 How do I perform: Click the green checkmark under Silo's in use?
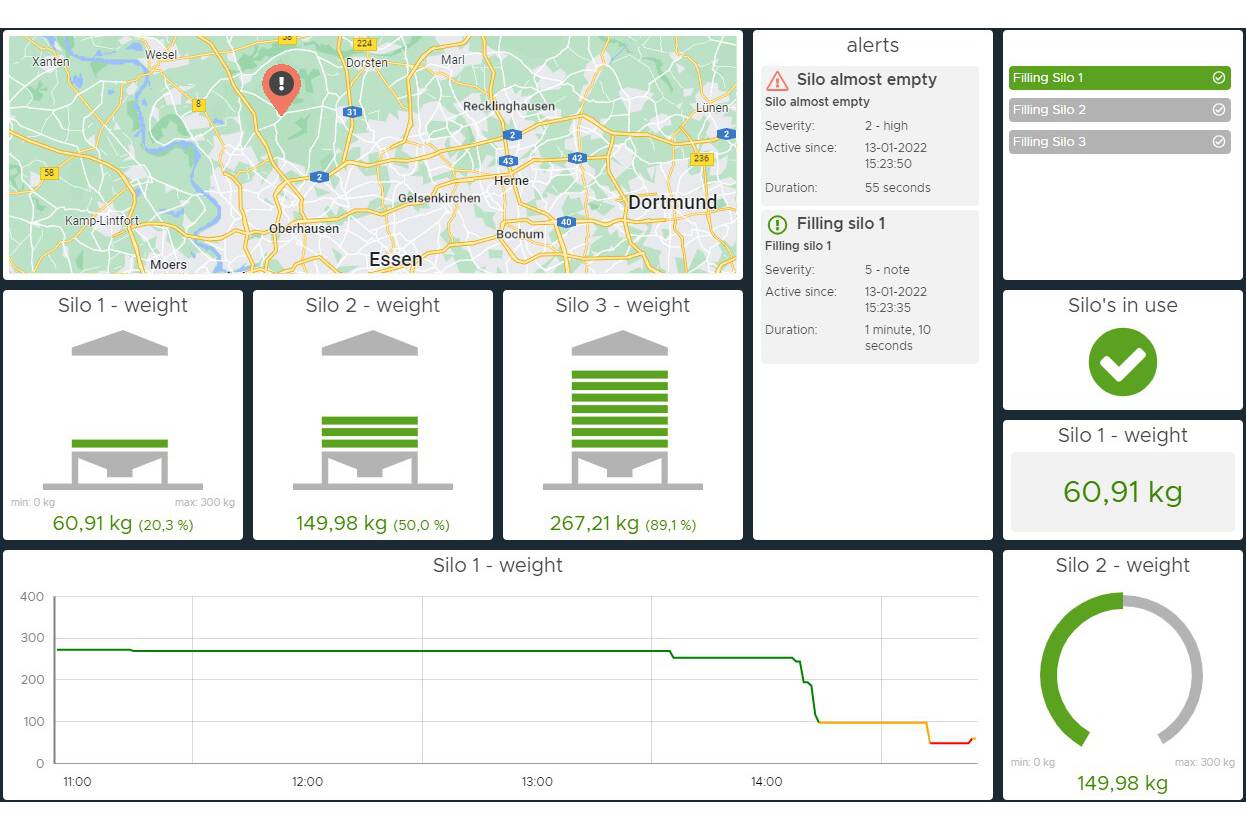[1122, 362]
